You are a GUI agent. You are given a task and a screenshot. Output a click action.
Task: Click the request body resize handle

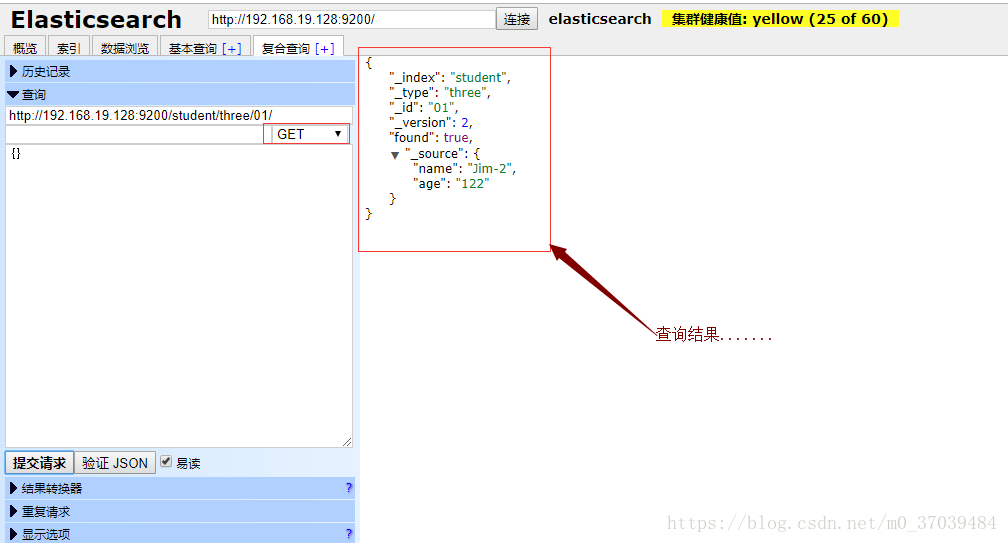(x=347, y=442)
